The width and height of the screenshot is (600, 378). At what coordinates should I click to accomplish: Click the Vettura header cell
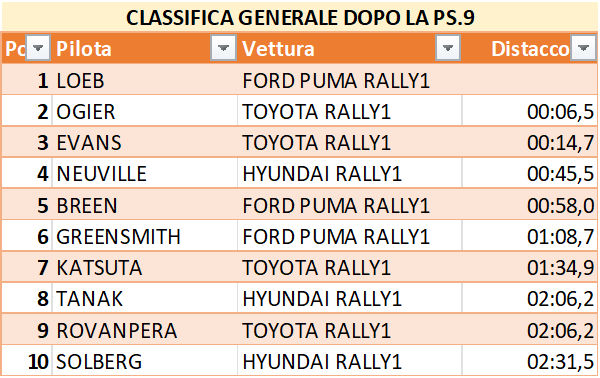pos(349,48)
